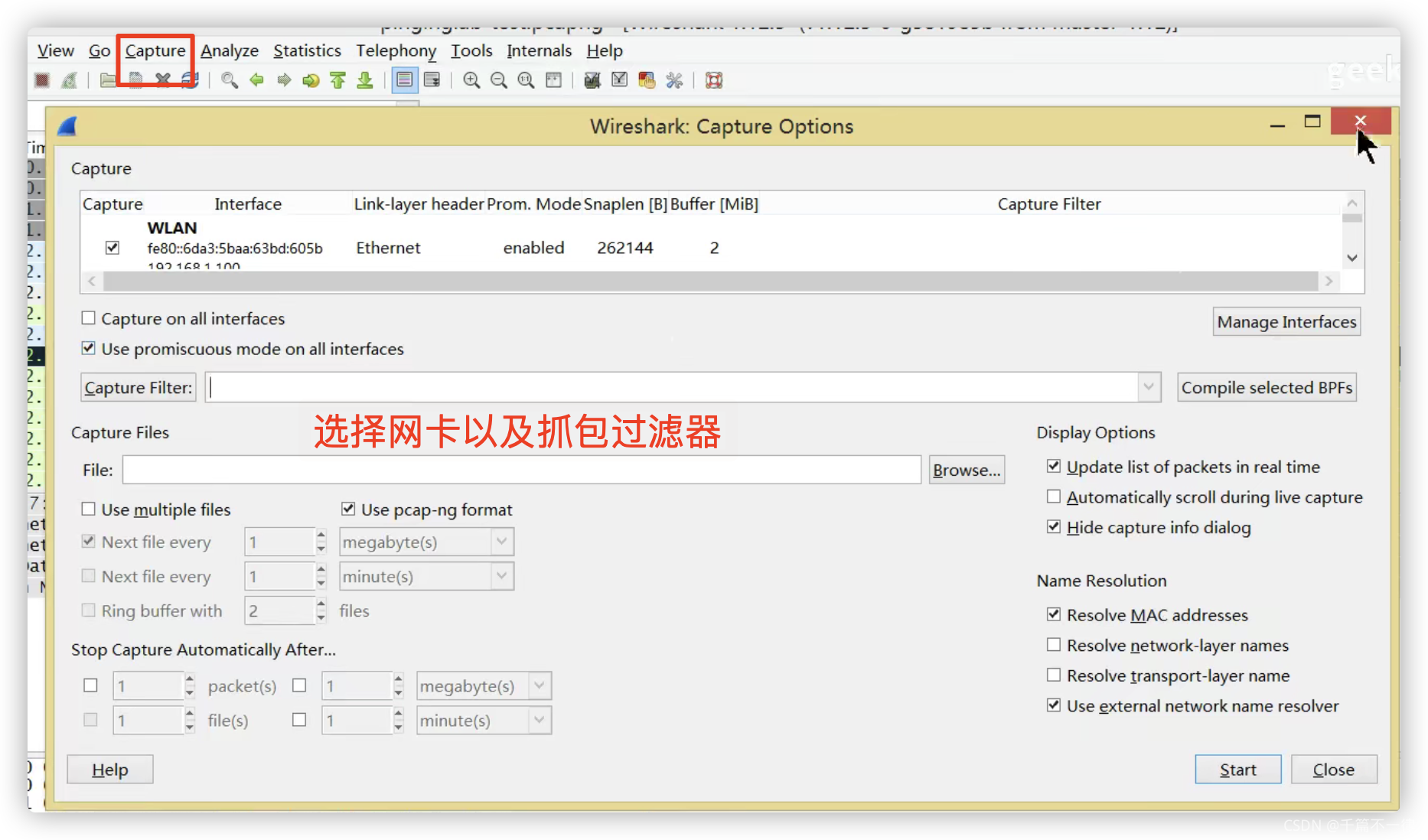Image resolution: width=1428 pixels, height=840 pixels.
Task: Enable Automatically scroll during live capture
Action: pyautogui.click(x=1054, y=497)
